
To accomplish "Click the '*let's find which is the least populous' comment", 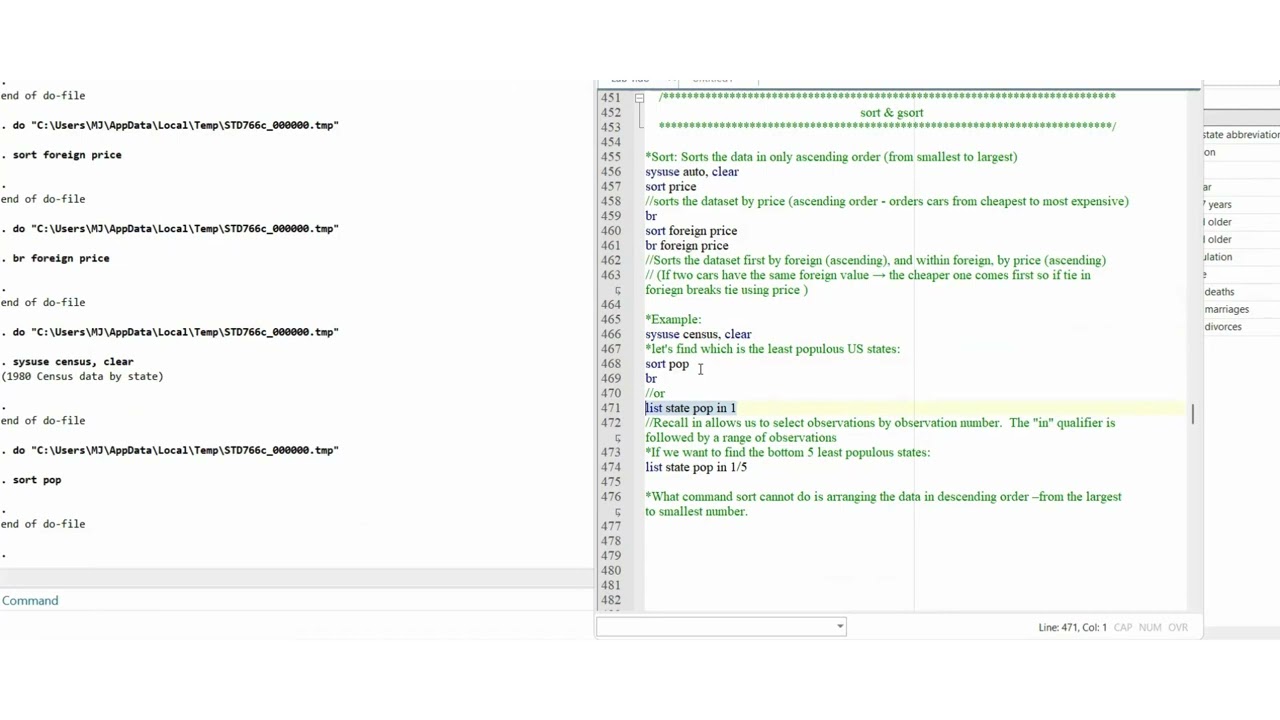I will (772, 349).
